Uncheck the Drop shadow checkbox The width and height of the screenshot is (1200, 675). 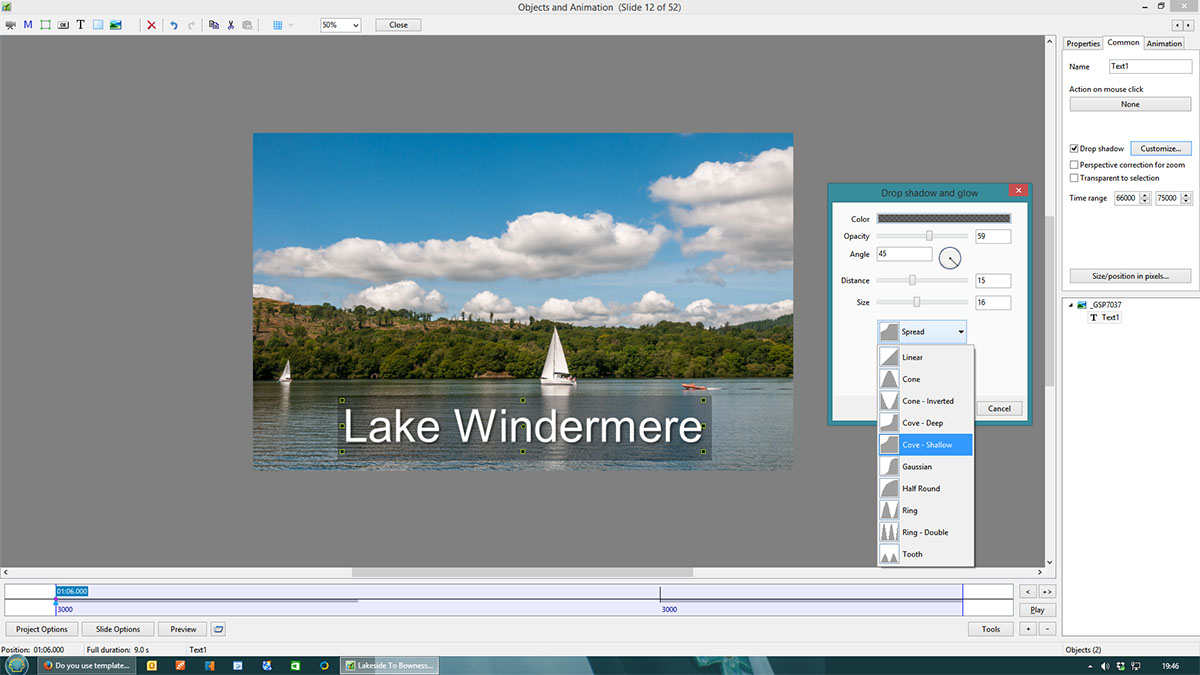point(1074,149)
